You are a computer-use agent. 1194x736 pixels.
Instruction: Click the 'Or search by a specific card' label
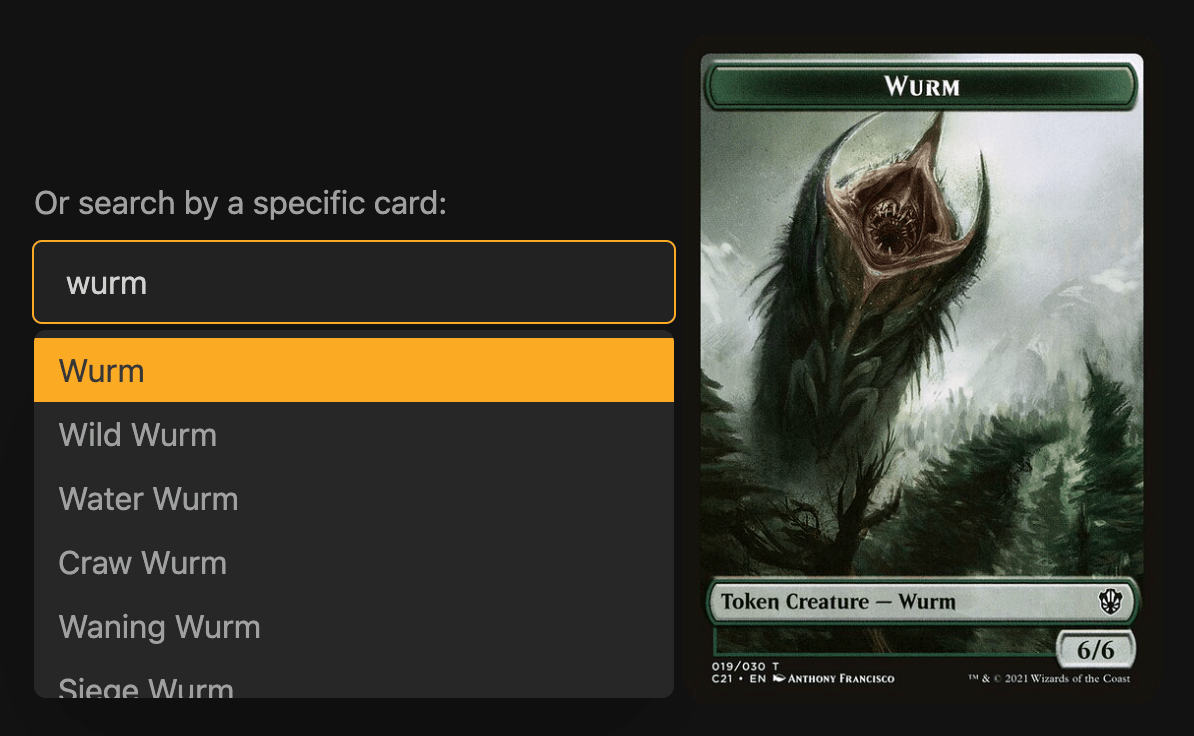(x=241, y=203)
